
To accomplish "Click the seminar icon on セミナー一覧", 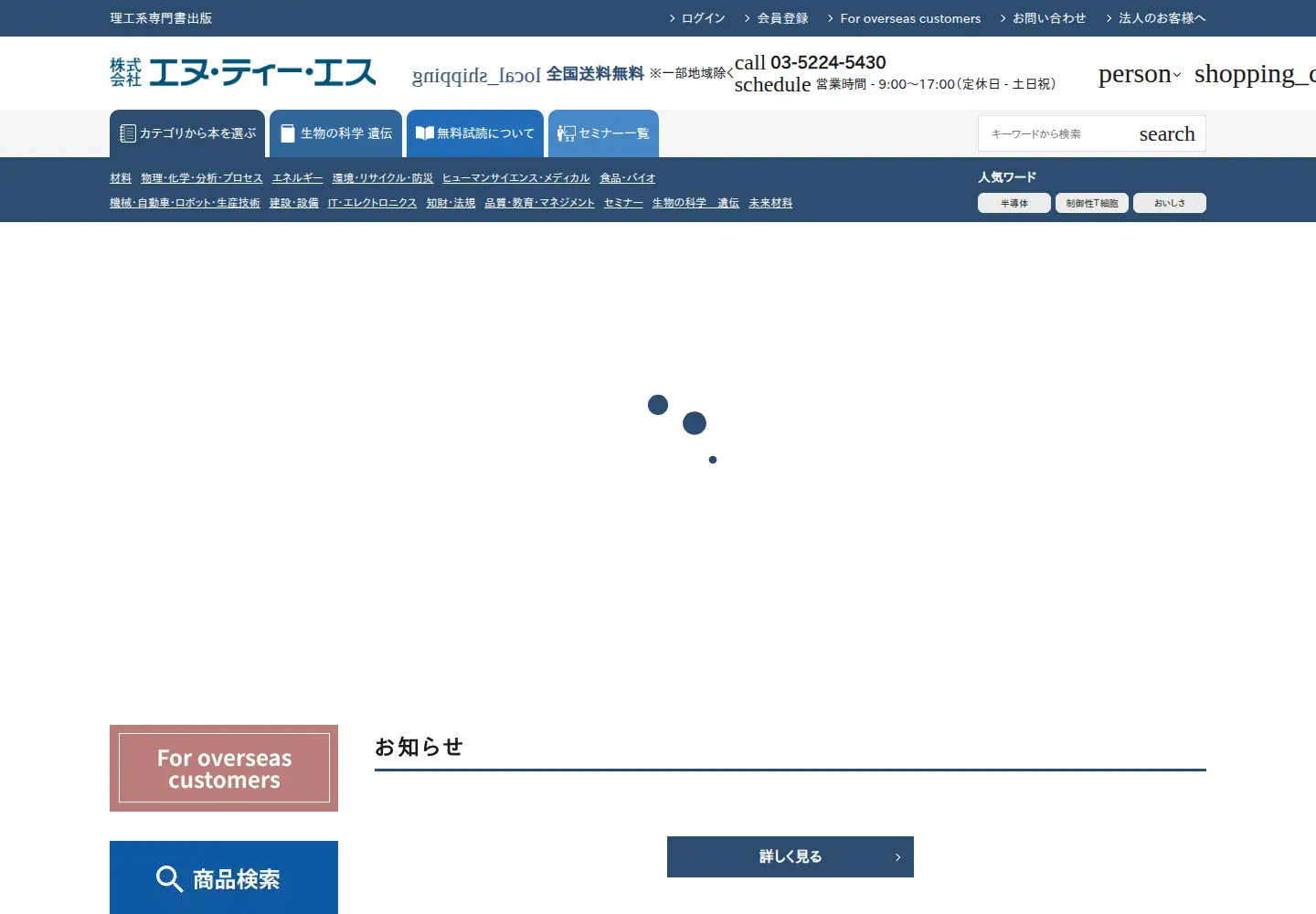I will coord(567,133).
